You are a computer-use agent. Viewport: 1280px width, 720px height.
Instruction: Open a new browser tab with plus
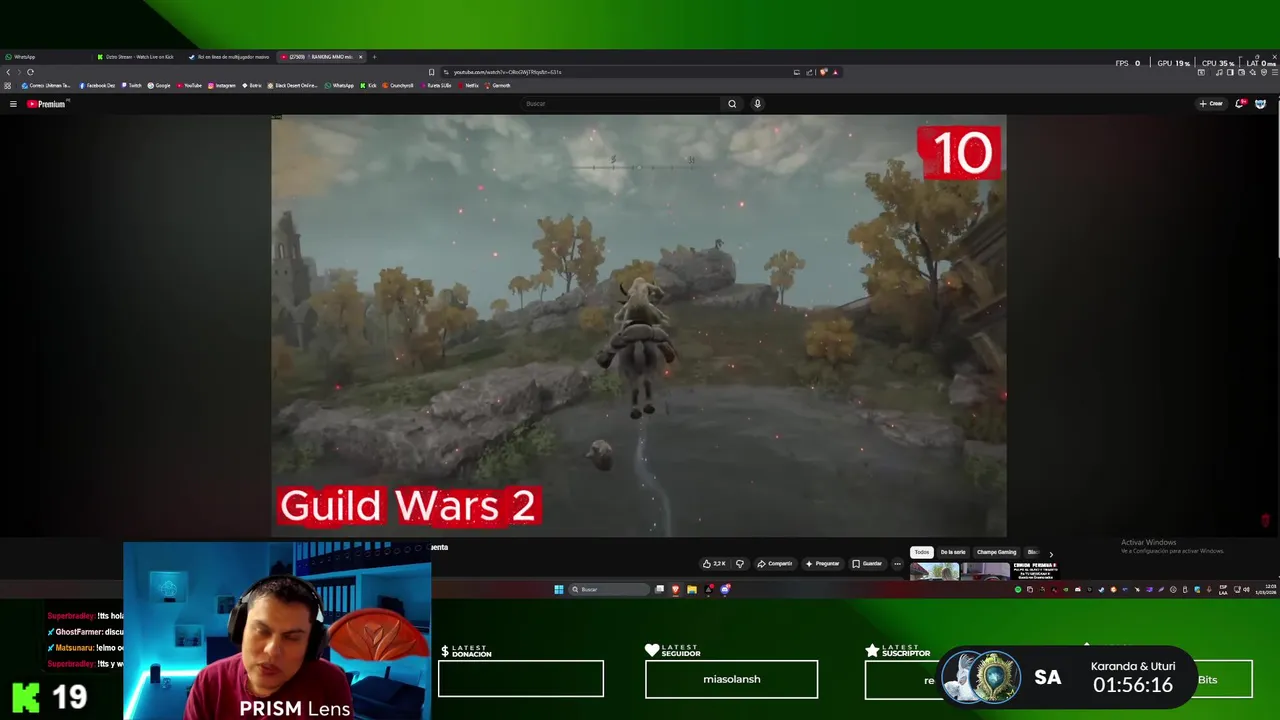374,57
